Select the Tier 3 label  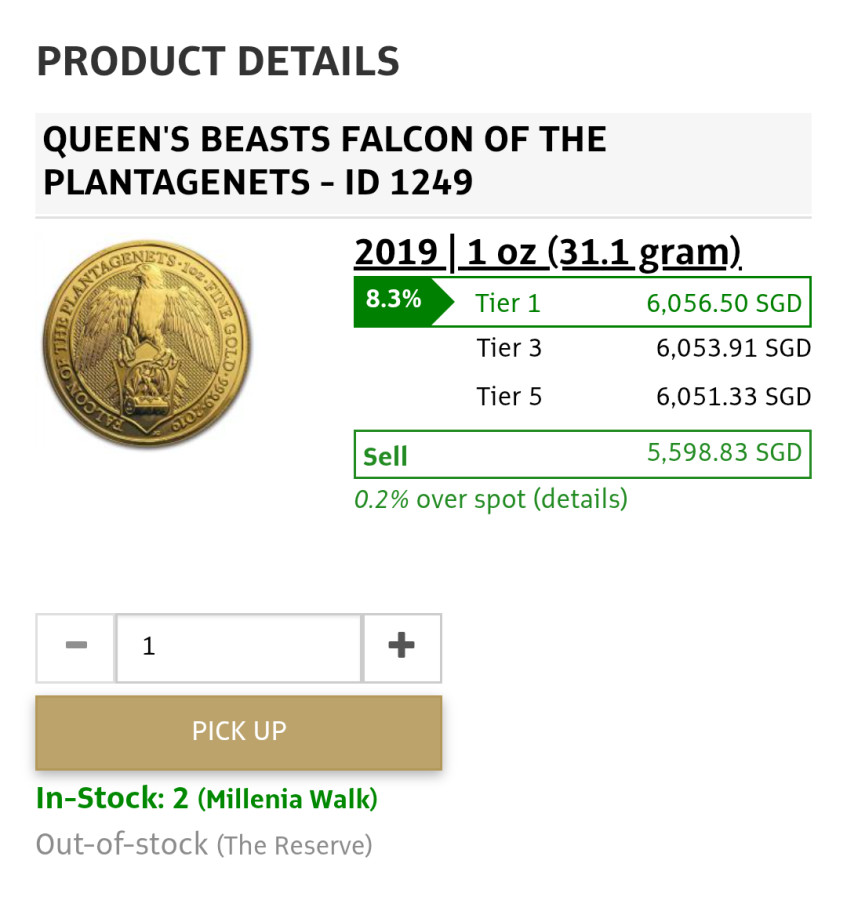(509, 349)
